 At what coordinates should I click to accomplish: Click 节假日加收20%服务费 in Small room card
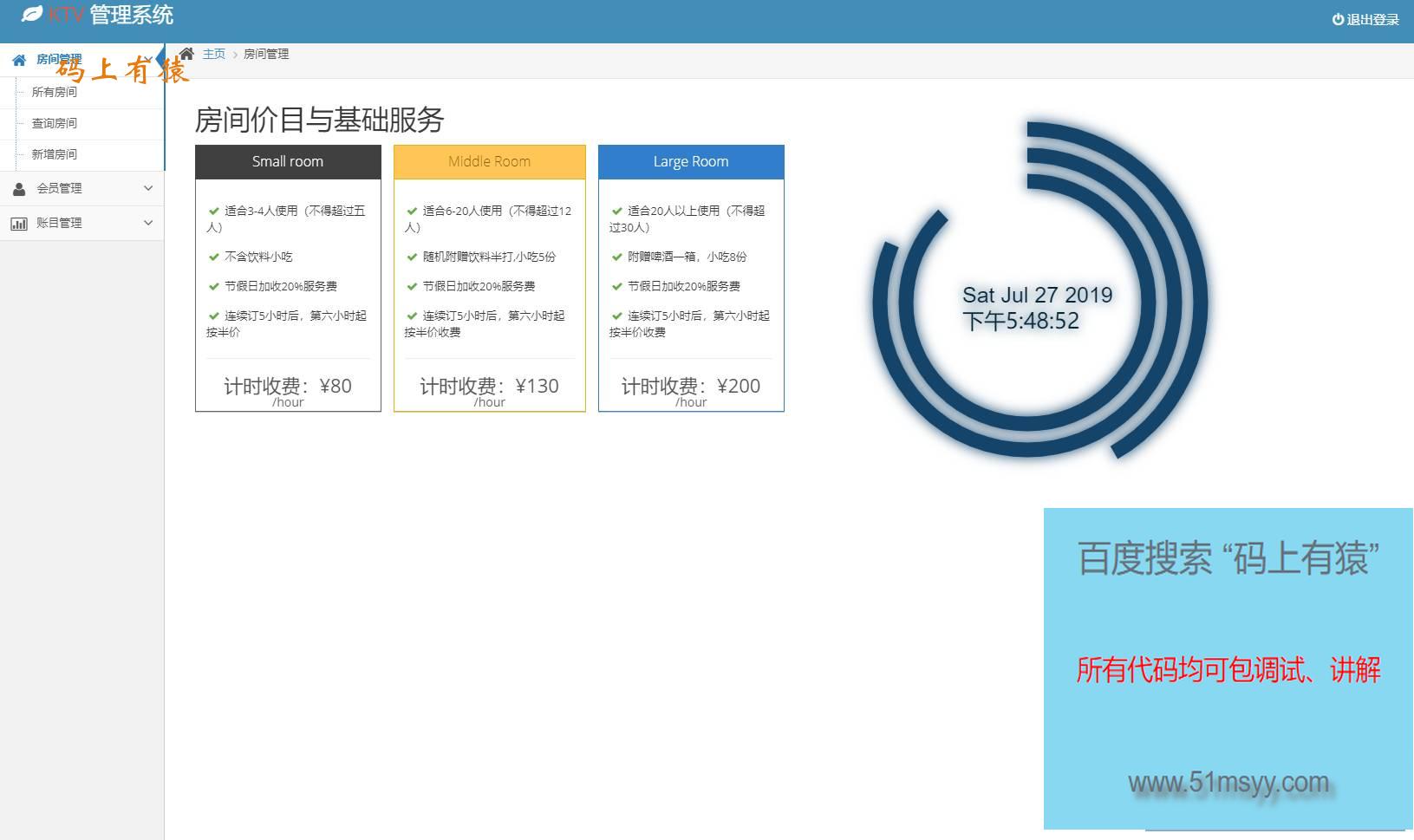[x=281, y=286]
